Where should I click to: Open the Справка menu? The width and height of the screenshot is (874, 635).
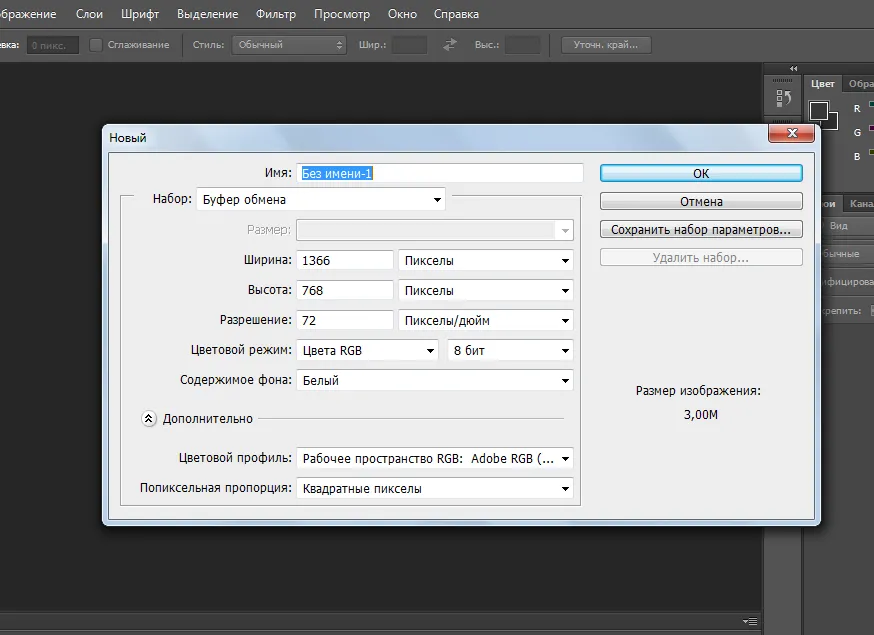(457, 14)
